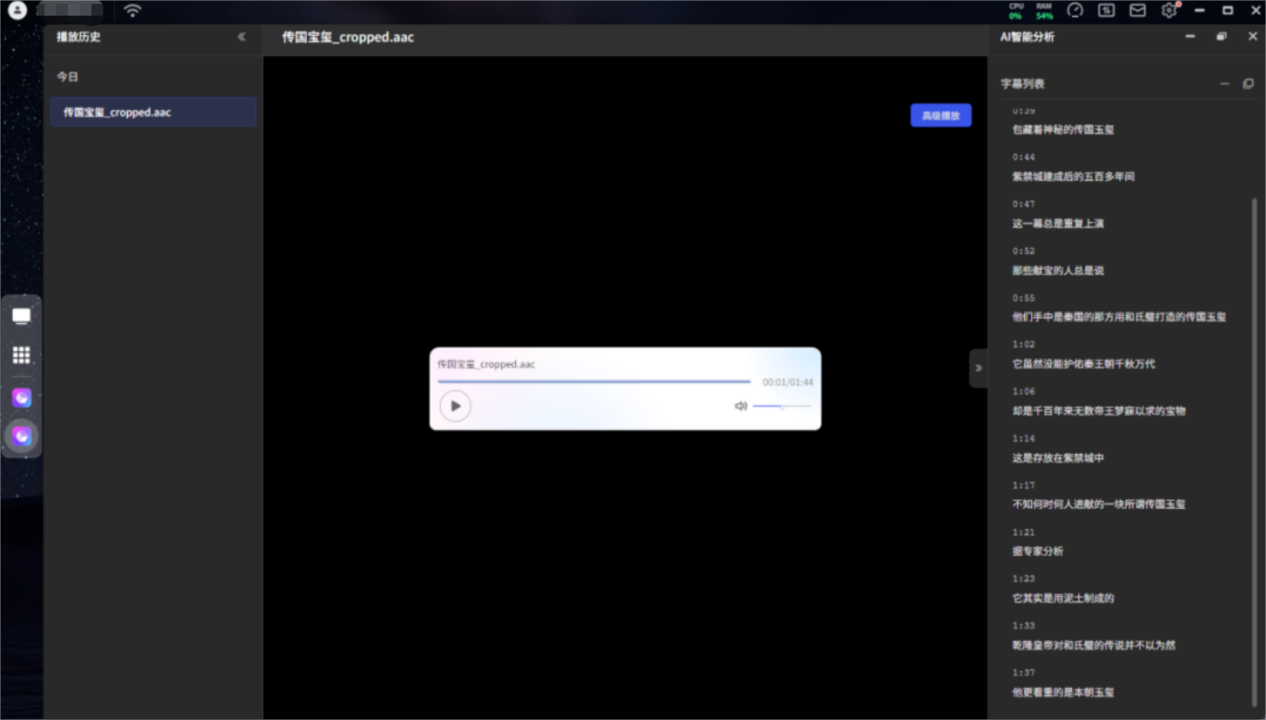Seek on the audio progress bar
The height and width of the screenshot is (720, 1266).
pyautogui.click(x=594, y=381)
